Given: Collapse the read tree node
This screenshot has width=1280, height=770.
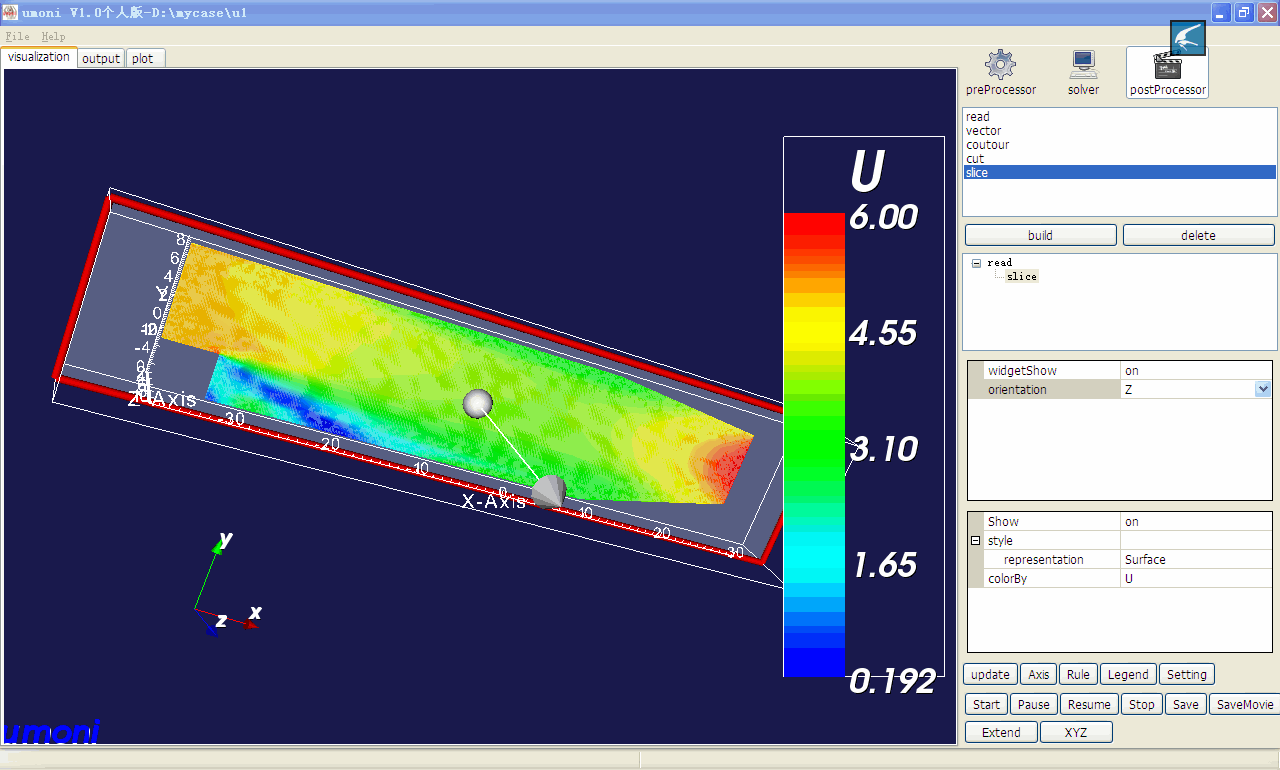Looking at the screenshot, I should pyautogui.click(x=976, y=263).
